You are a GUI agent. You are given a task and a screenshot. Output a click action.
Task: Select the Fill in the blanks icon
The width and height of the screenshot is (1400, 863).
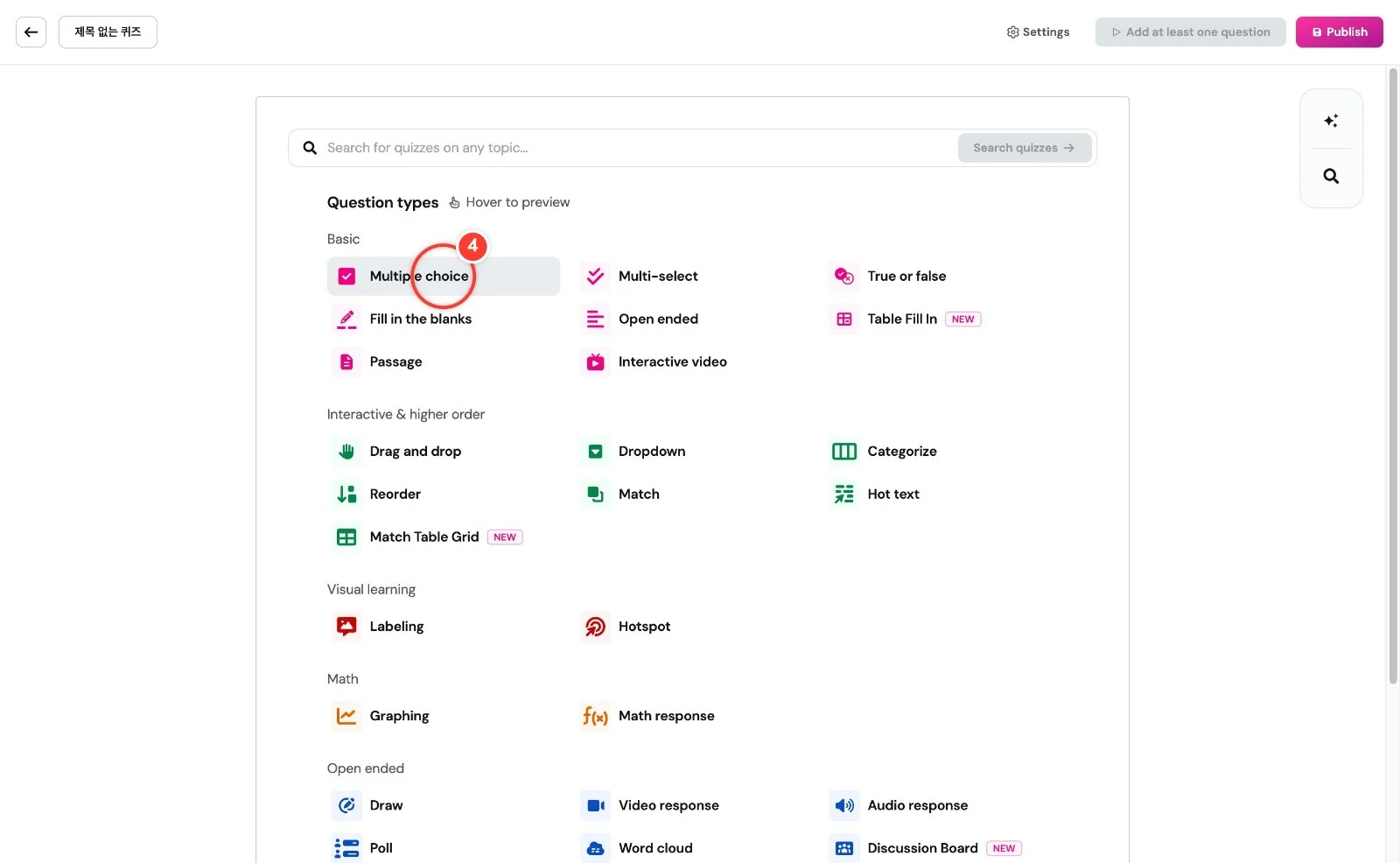[x=346, y=319]
